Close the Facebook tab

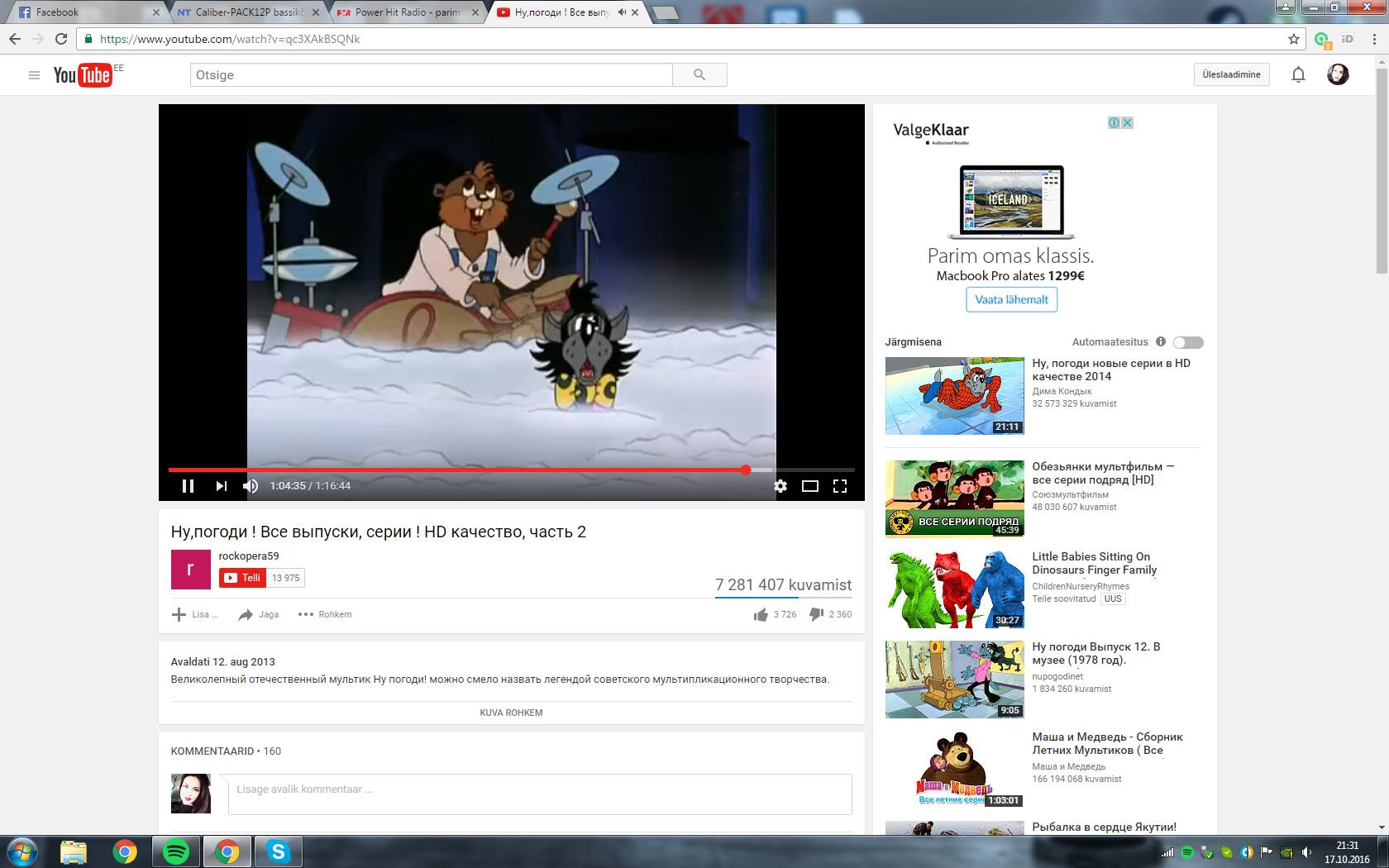[x=156, y=12]
